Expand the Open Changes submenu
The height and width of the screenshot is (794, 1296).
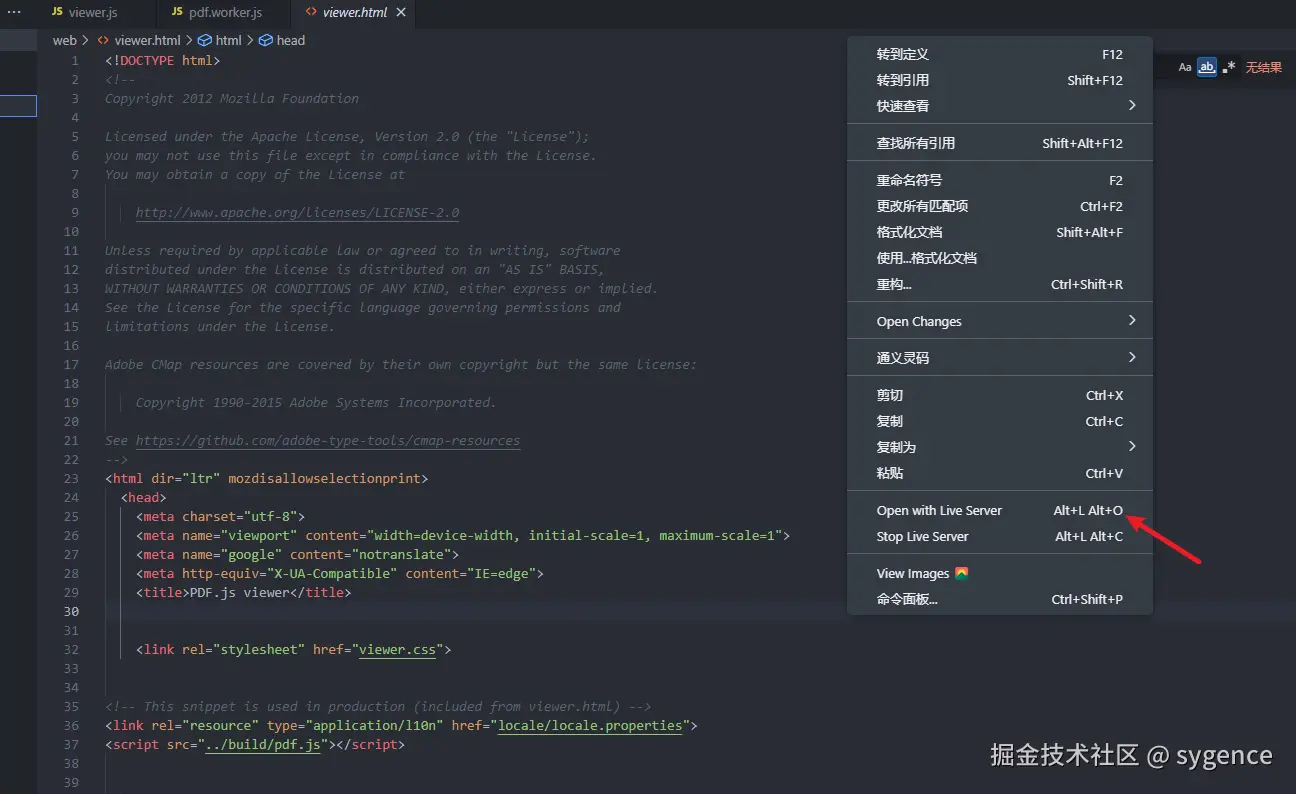[x=1000, y=321]
